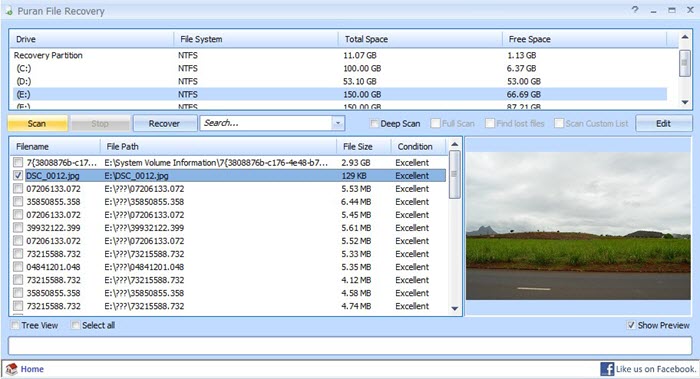This screenshot has height=379, width=700.
Task: Sort by the Total Space column header
Action: 420,39
